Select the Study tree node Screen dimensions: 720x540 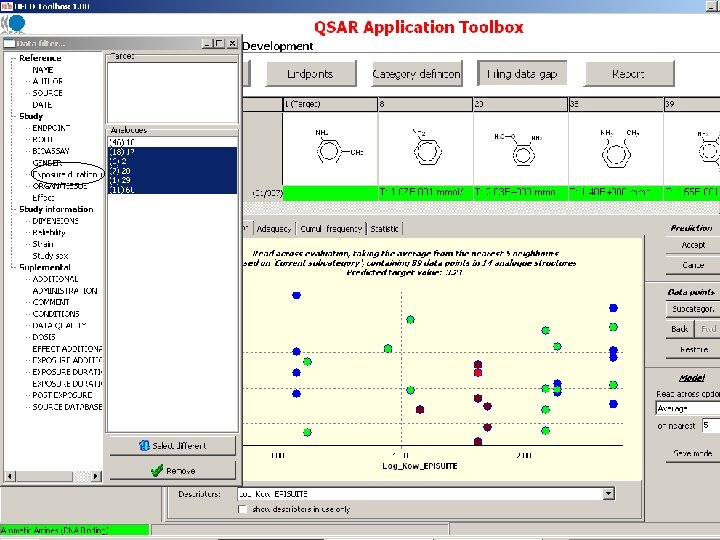click(x=31, y=116)
